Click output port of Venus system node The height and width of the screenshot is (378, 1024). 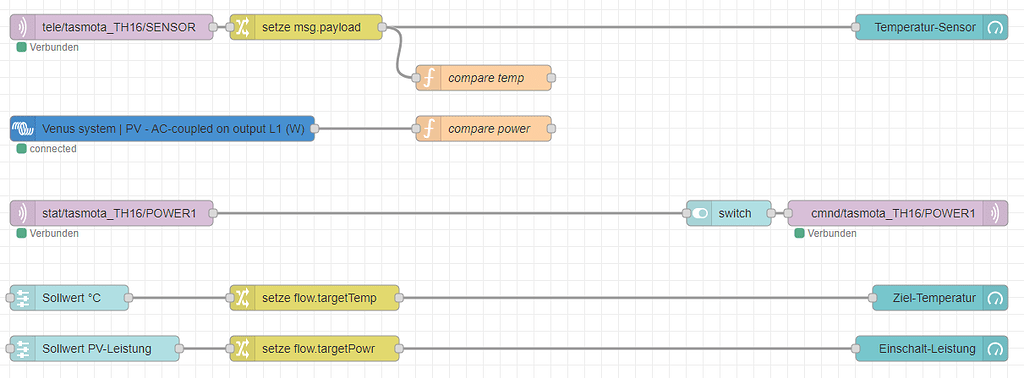pos(314,129)
